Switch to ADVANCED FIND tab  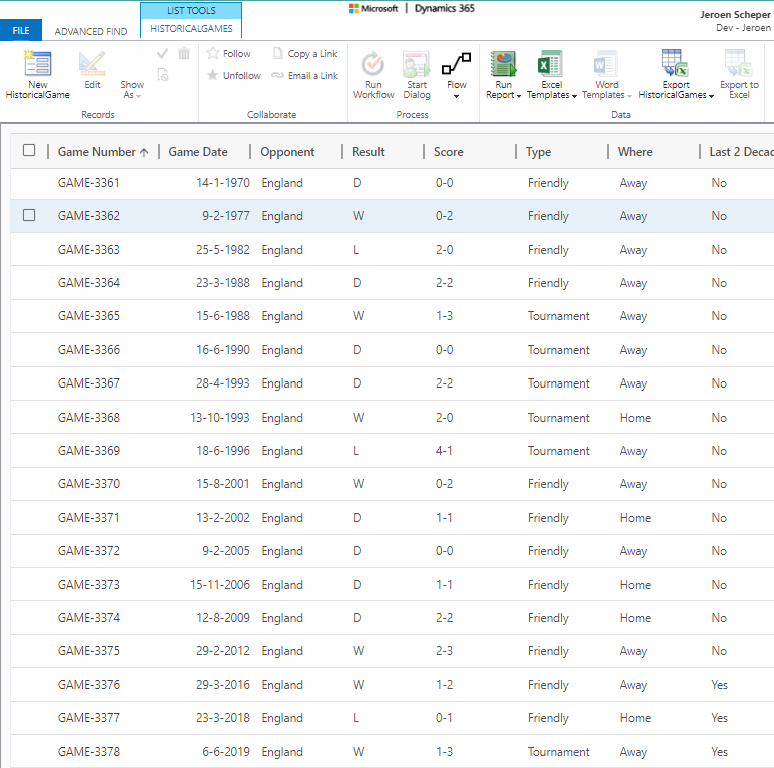tap(91, 32)
